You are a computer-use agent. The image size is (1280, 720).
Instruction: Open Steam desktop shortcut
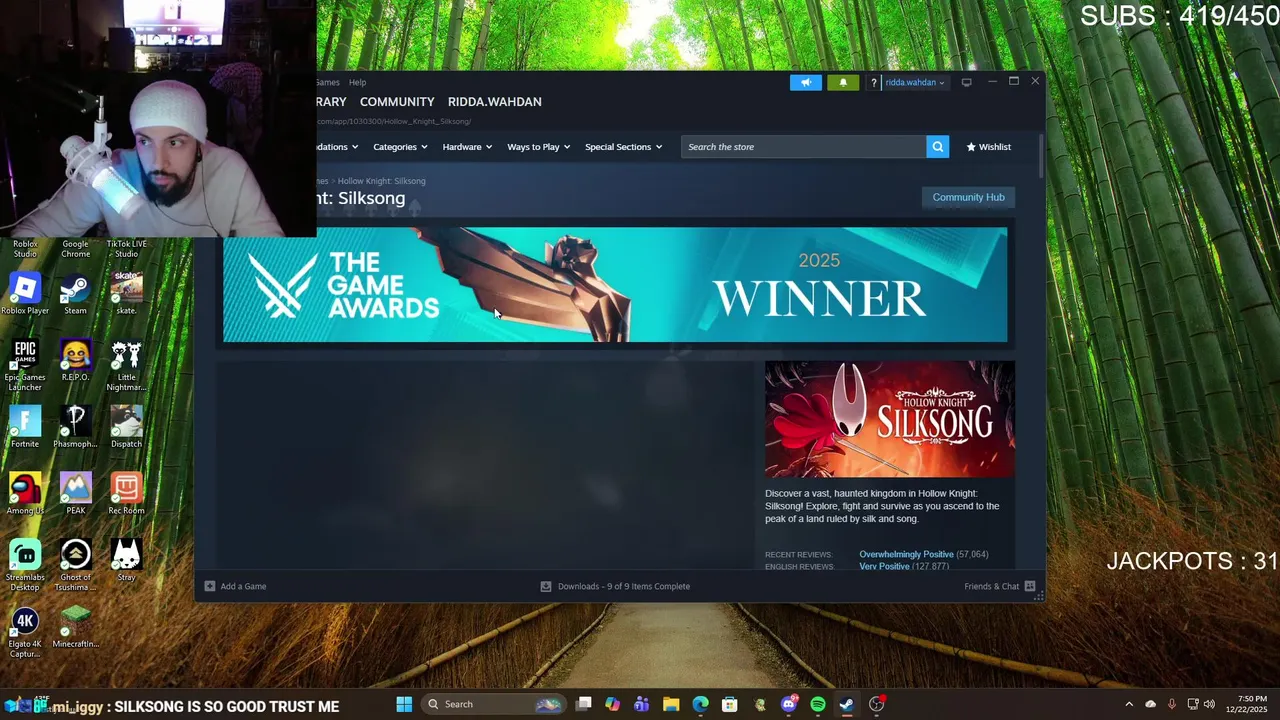pyautogui.click(x=75, y=295)
